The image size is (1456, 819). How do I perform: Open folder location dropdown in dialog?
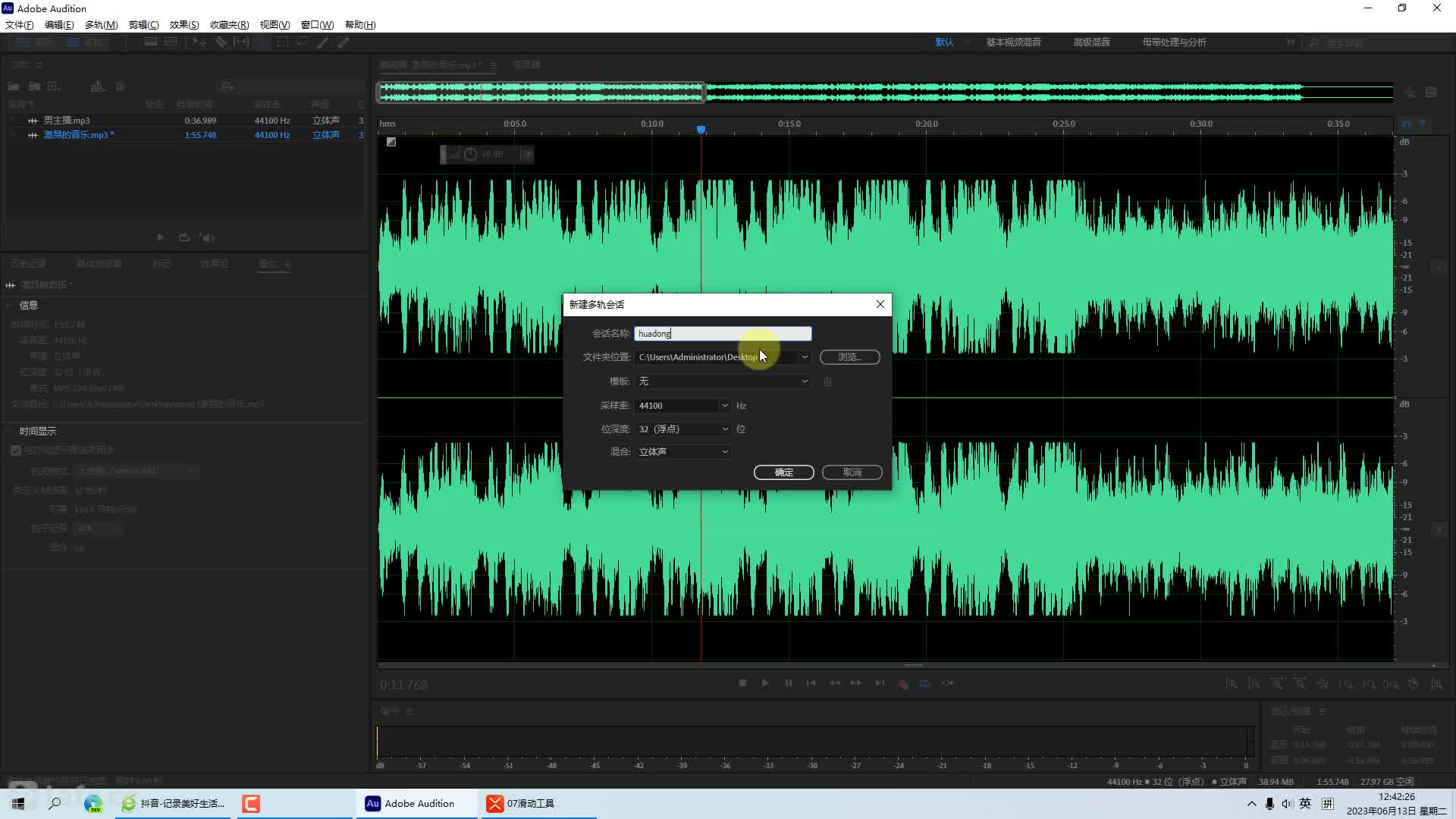(805, 357)
